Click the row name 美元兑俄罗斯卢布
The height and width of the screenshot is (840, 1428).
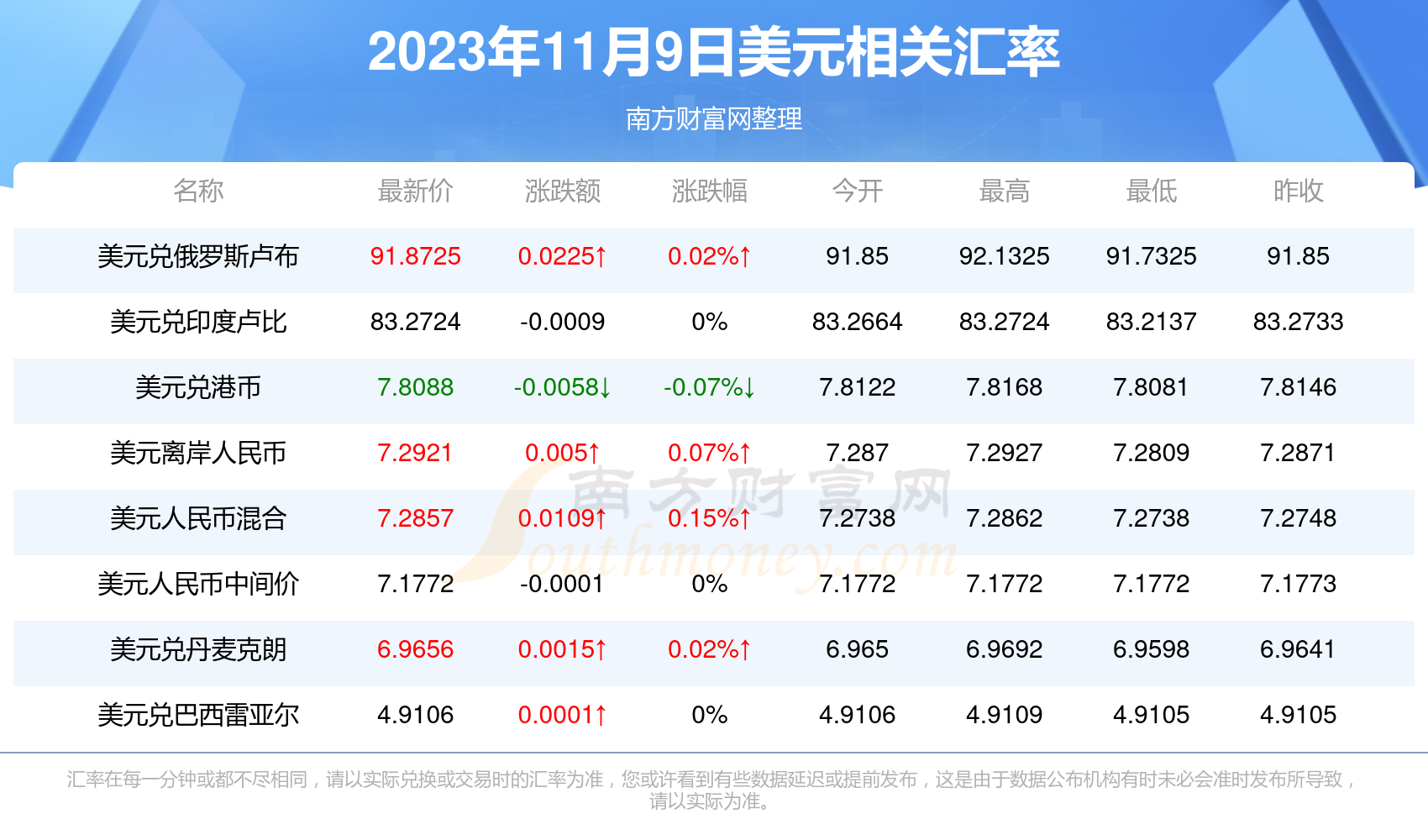pyautogui.click(x=198, y=256)
